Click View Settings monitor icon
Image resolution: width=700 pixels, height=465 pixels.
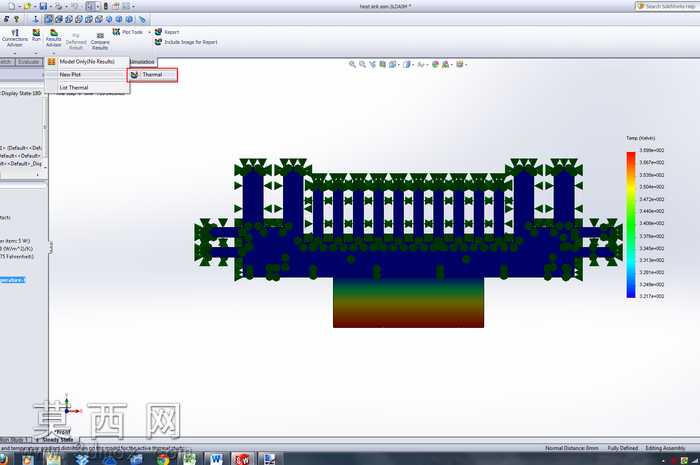(460, 64)
